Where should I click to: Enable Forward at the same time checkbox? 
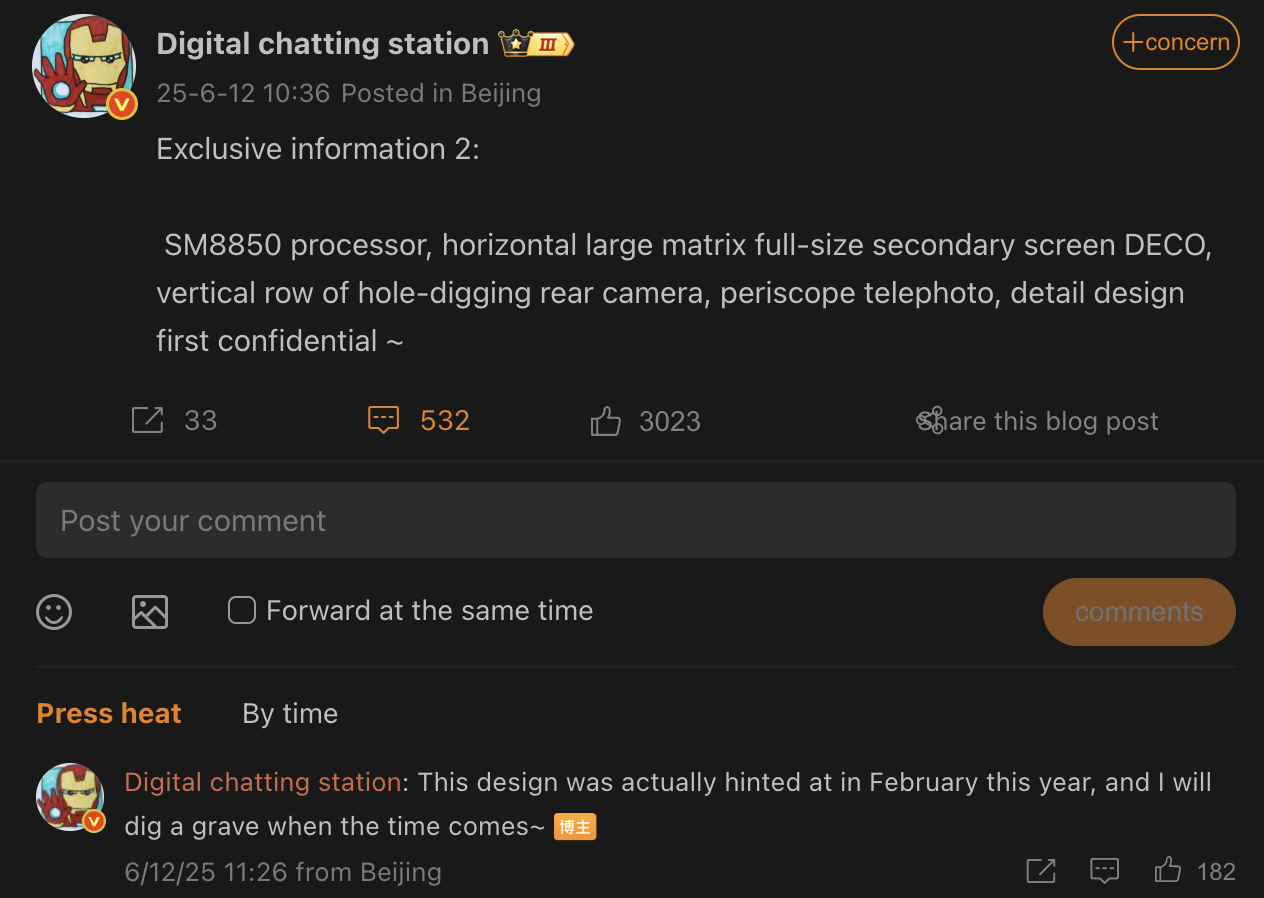coord(242,610)
